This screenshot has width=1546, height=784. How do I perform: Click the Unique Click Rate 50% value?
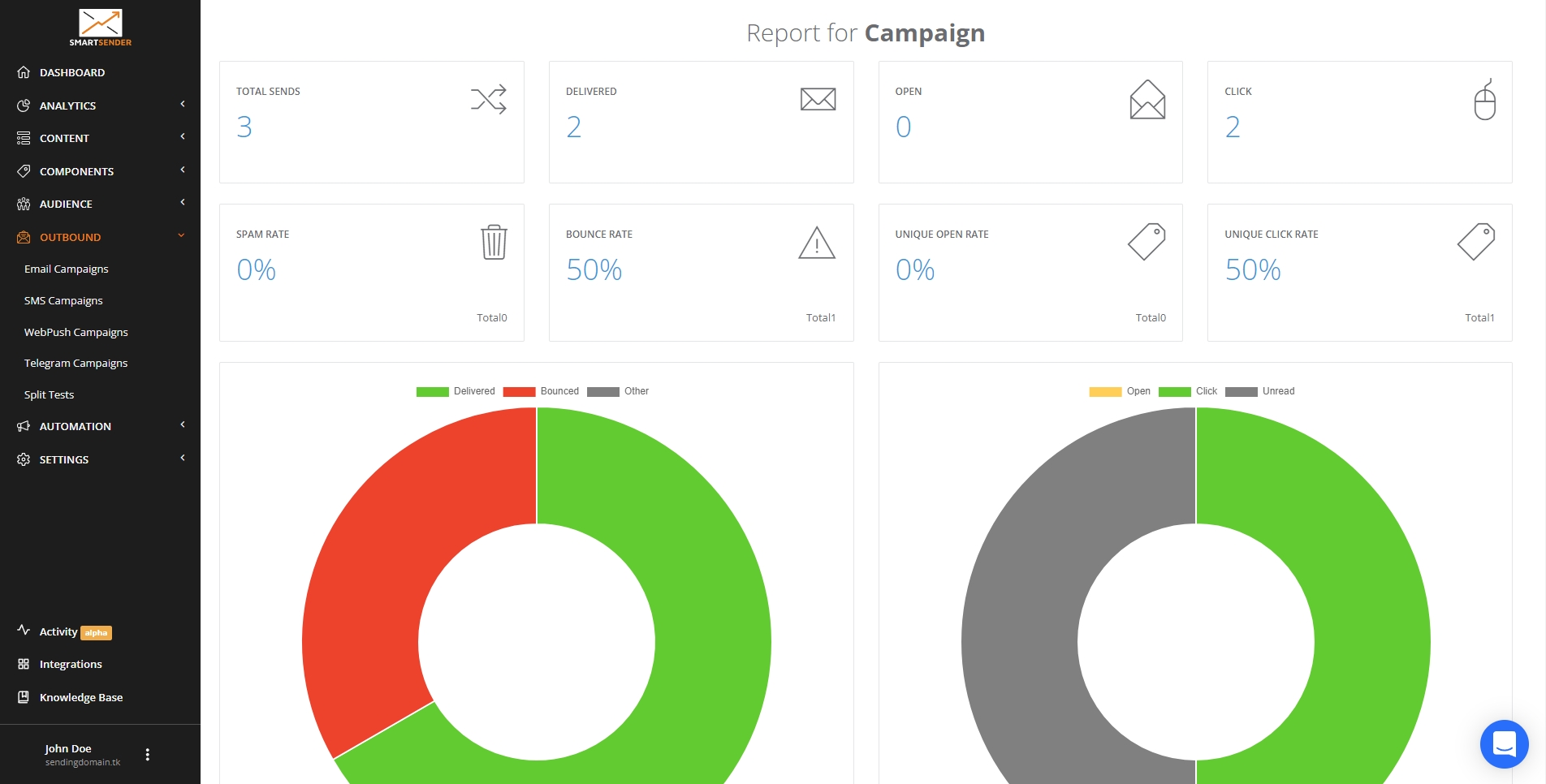pyautogui.click(x=1253, y=269)
